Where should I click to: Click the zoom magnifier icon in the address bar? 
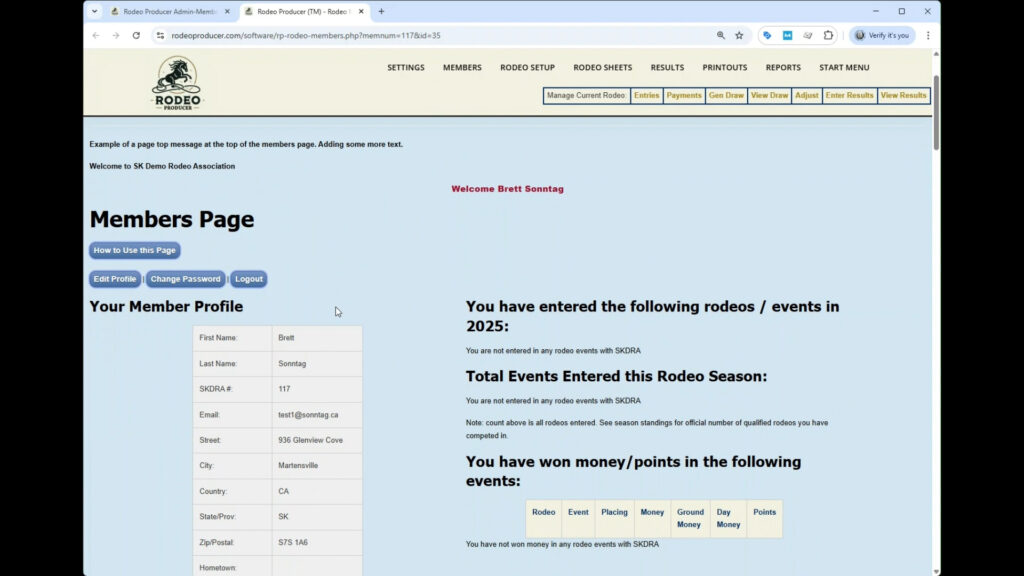(721, 35)
